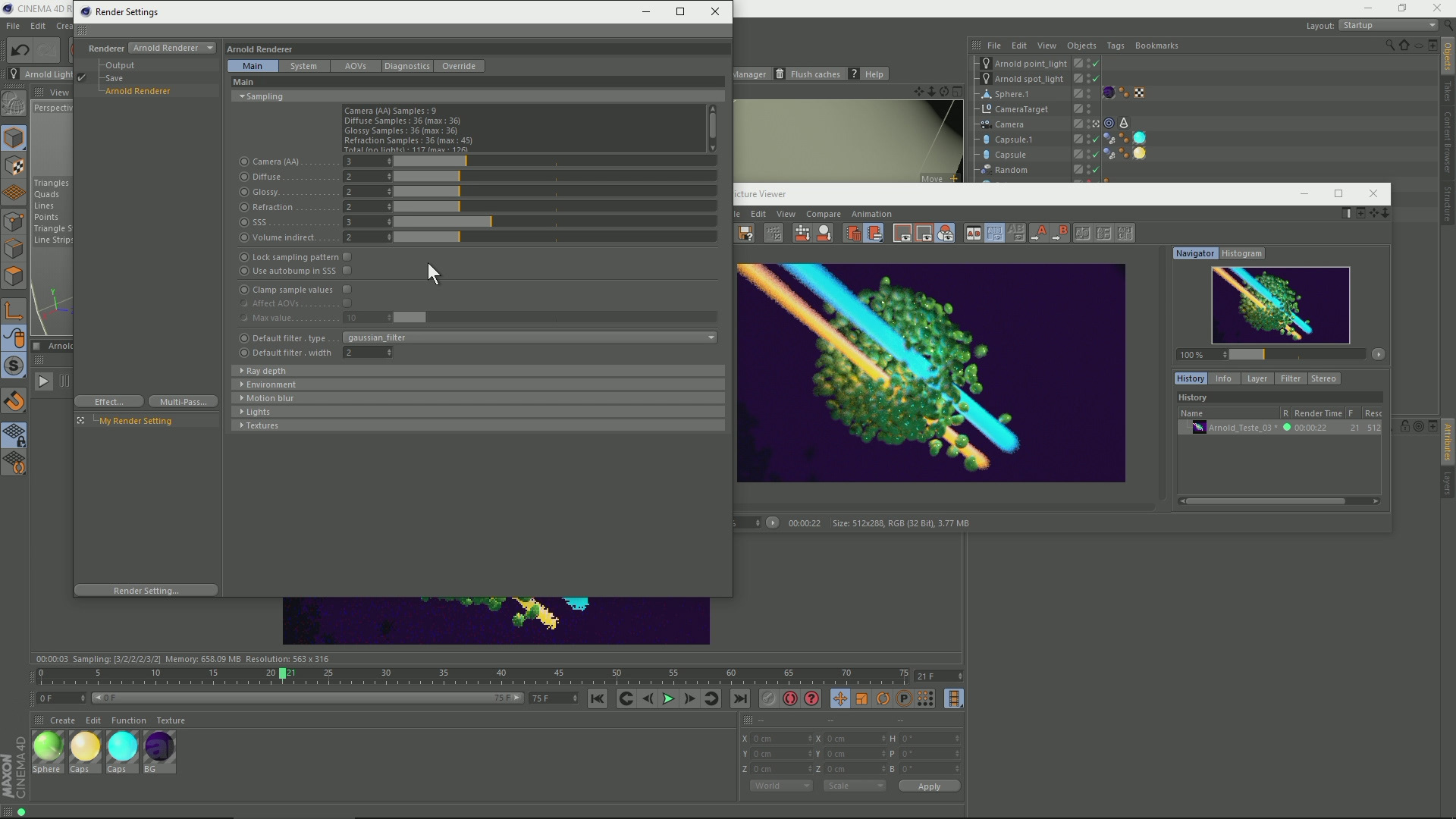Viewport: 1456px width, 819px height.
Task: Click the play button in Arnold IPR panel
Action: 43,381
